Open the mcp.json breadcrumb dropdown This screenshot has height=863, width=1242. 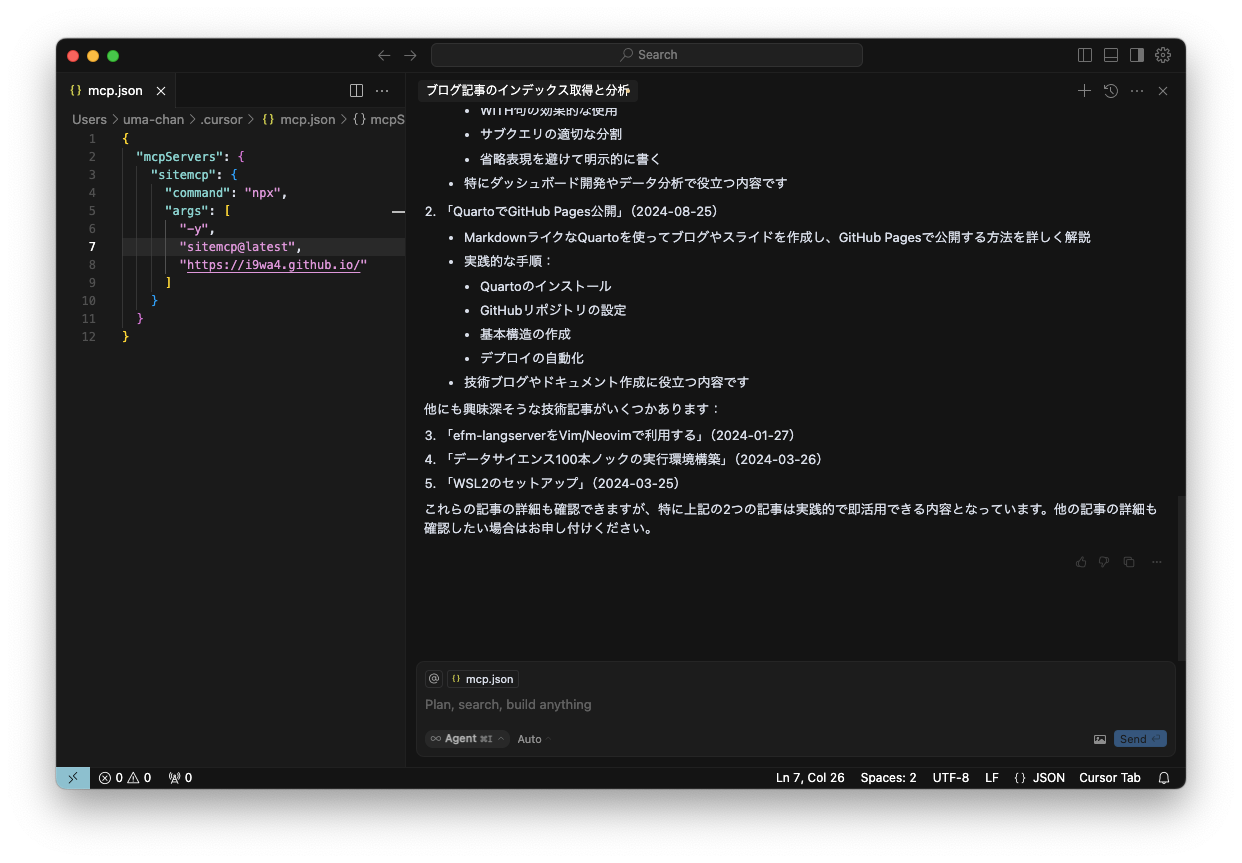click(x=298, y=119)
